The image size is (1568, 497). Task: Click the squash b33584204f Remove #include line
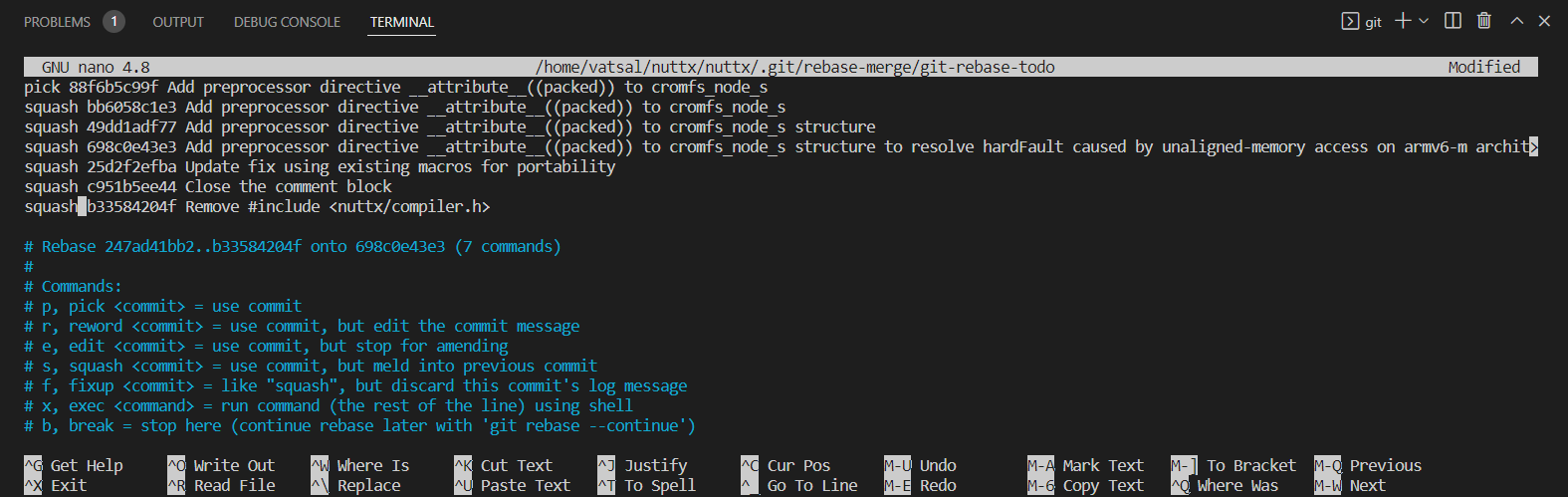257,206
